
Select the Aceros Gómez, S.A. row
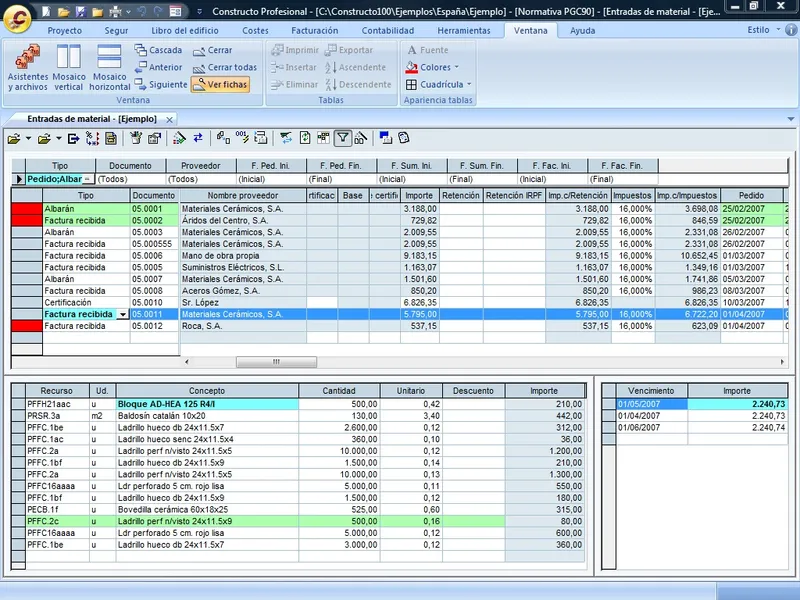click(x=398, y=291)
